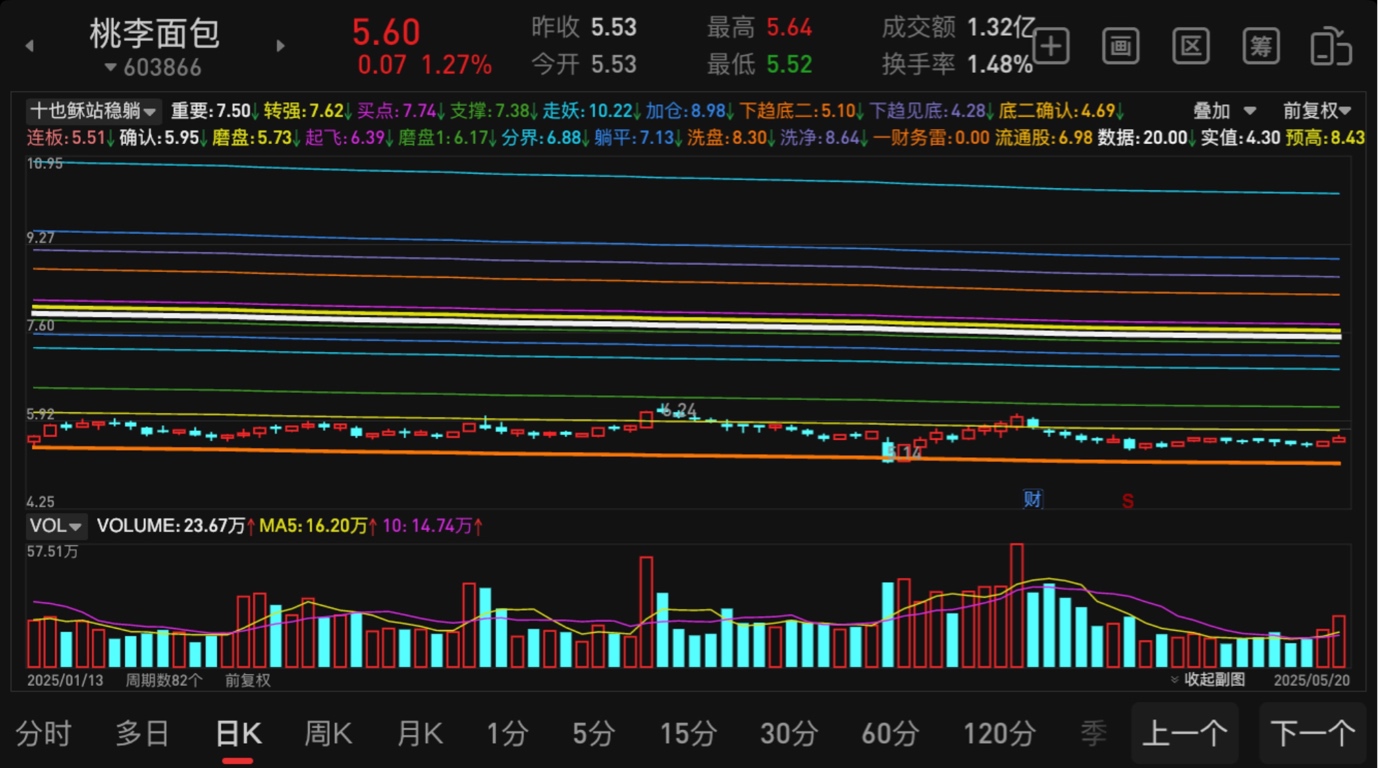Click the end date 2025/05/20

1311,680
